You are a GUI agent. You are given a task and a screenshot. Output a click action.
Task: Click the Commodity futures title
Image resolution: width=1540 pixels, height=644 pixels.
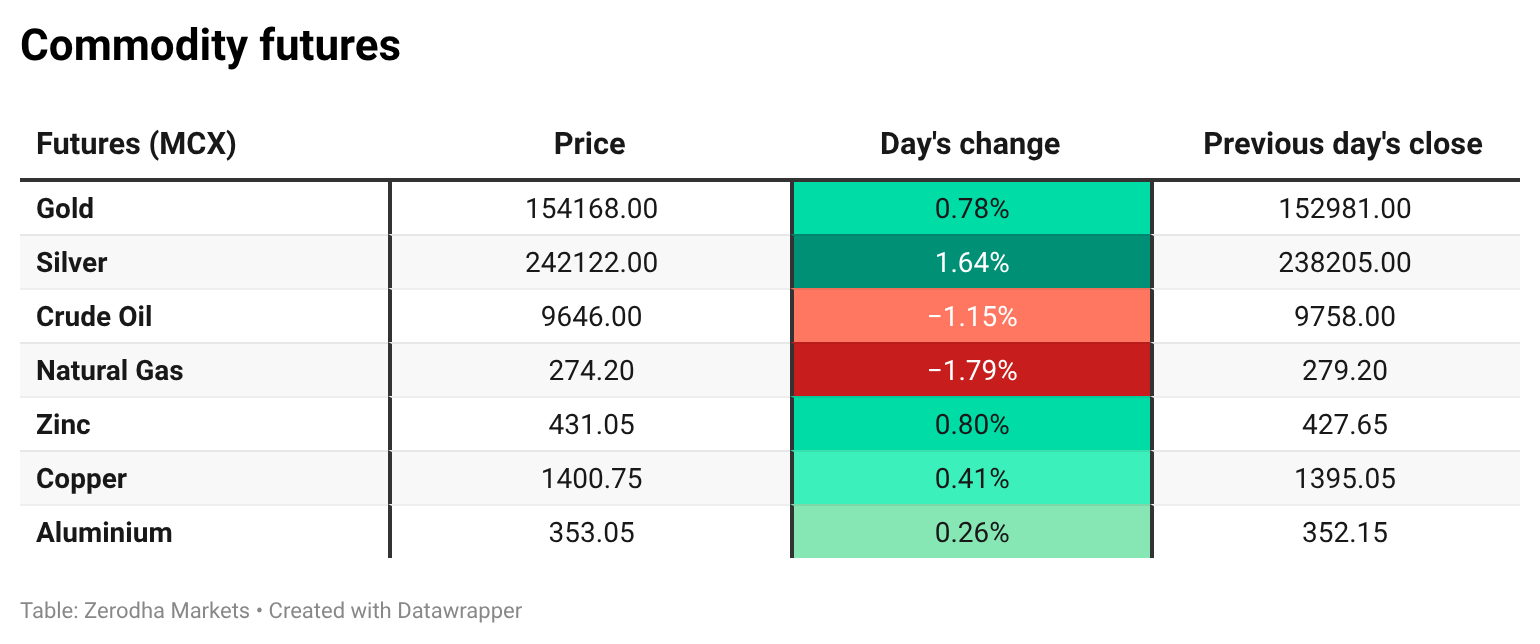pos(210,46)
